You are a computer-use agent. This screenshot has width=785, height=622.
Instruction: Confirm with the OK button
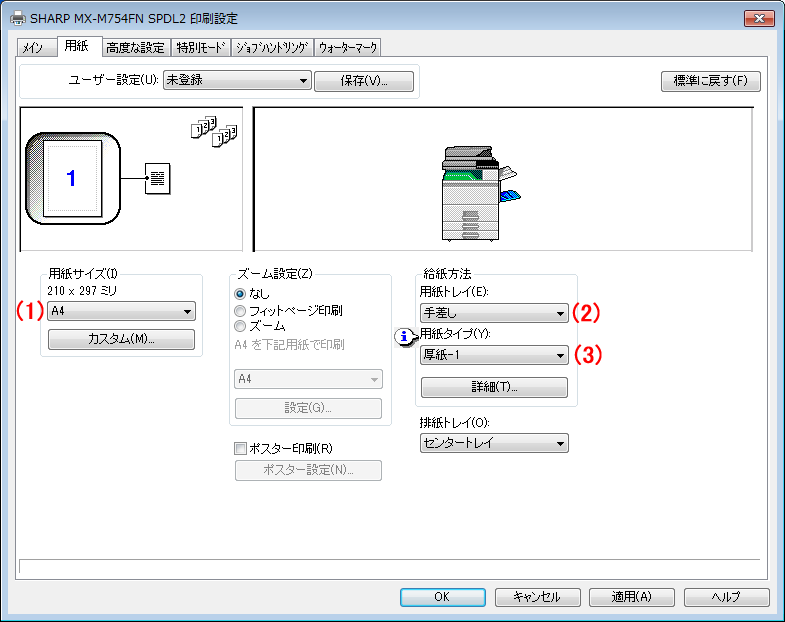(x=443, y=597)
